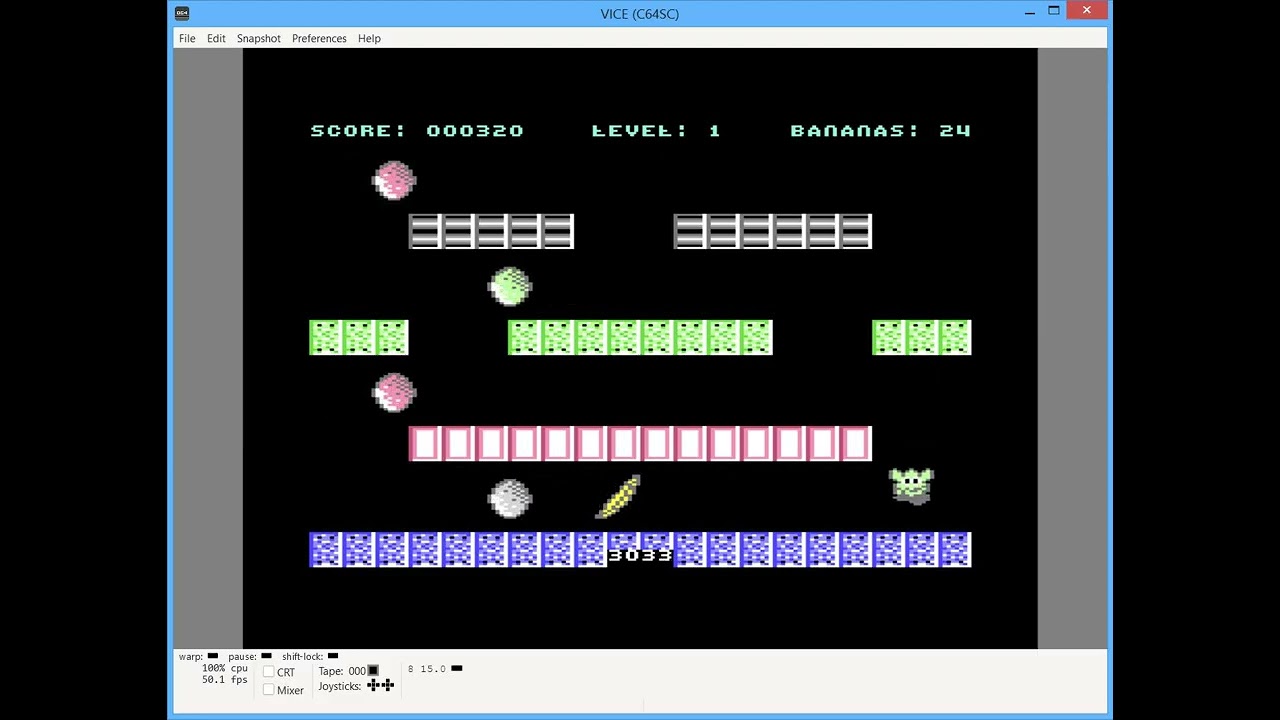
Task: Click the left green block platform
Action: [x=359, y=337]
